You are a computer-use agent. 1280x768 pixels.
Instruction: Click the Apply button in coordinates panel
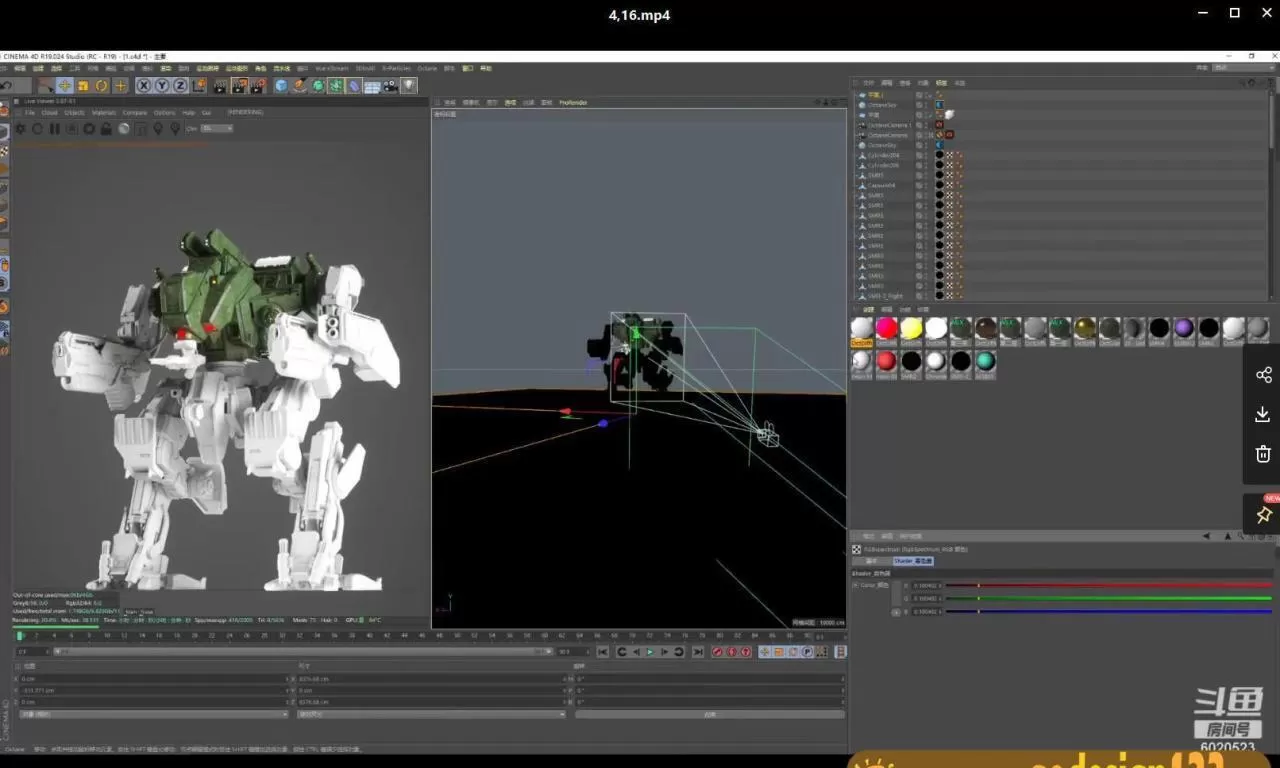tap(709, 714)
